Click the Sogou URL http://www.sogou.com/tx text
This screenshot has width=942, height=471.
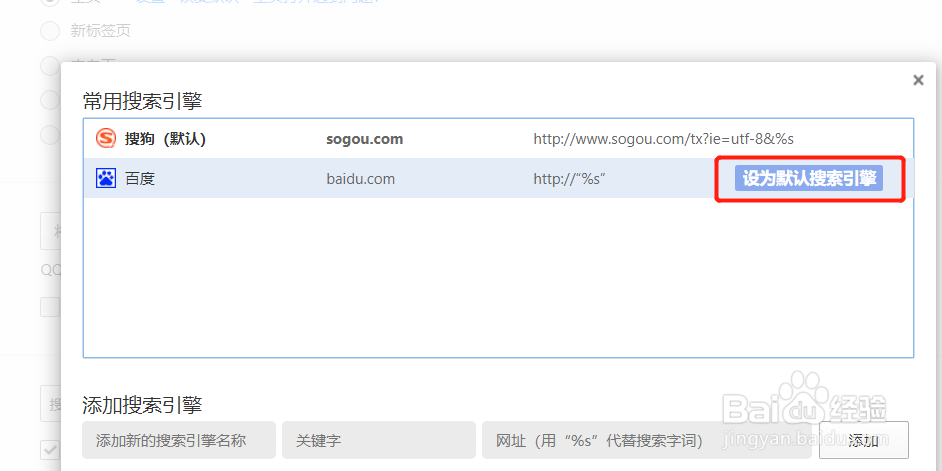(x=664, y=139)
